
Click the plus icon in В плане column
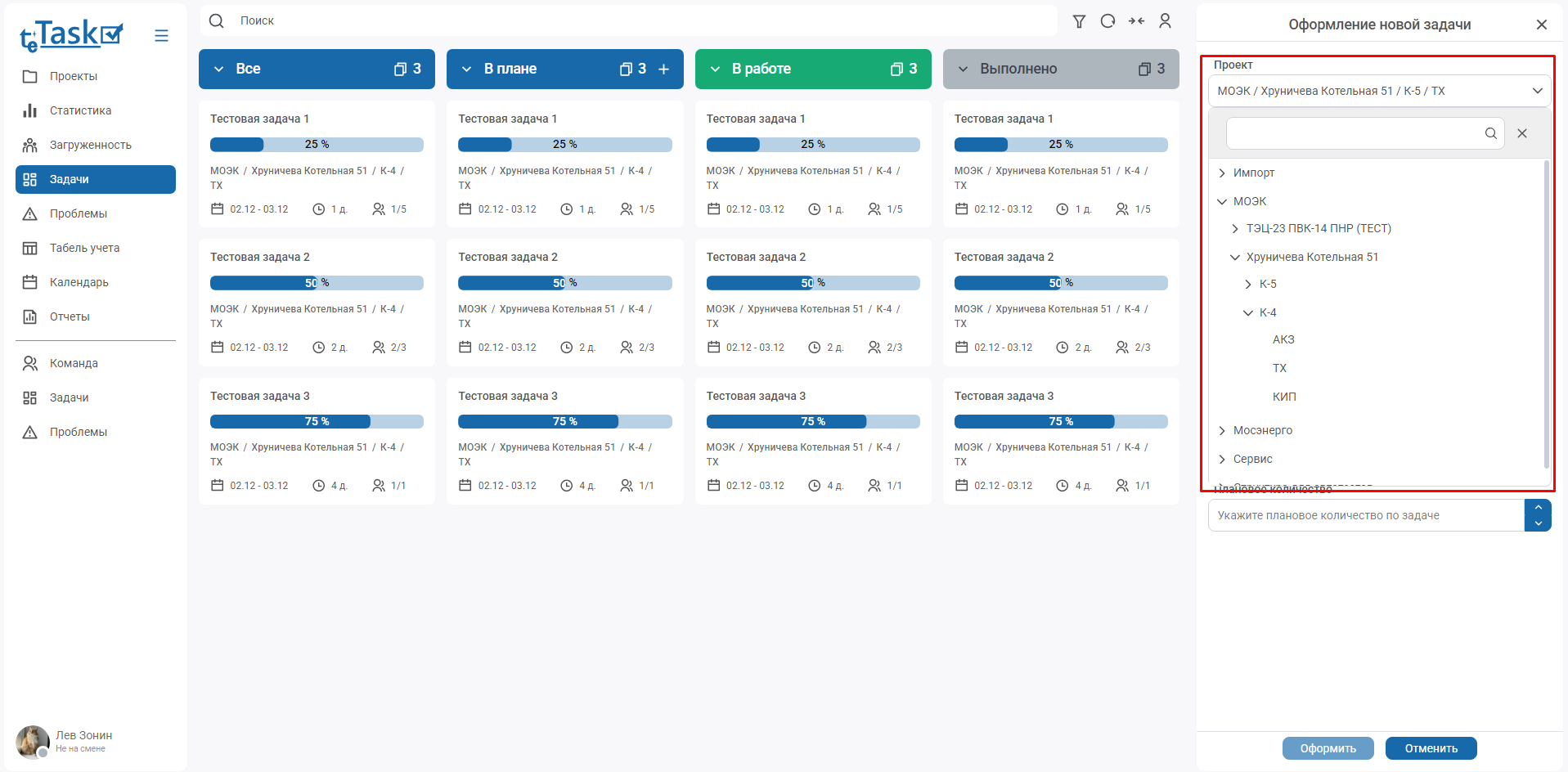[x=664, y=70]
